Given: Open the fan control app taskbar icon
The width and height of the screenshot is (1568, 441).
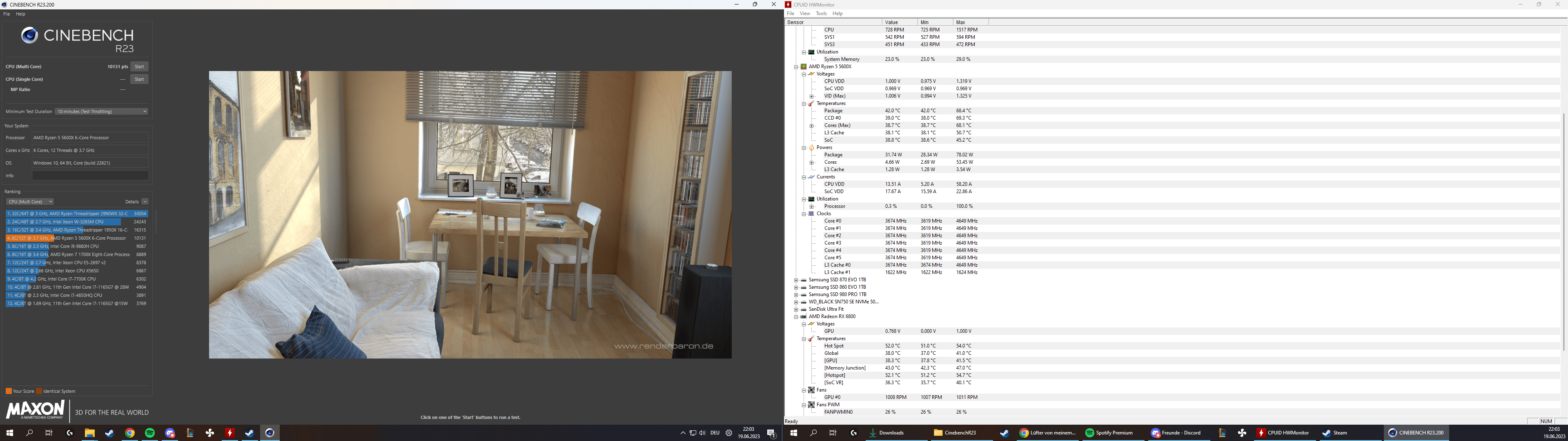Looking at the screenshot, I should click(x=210, y=433).
